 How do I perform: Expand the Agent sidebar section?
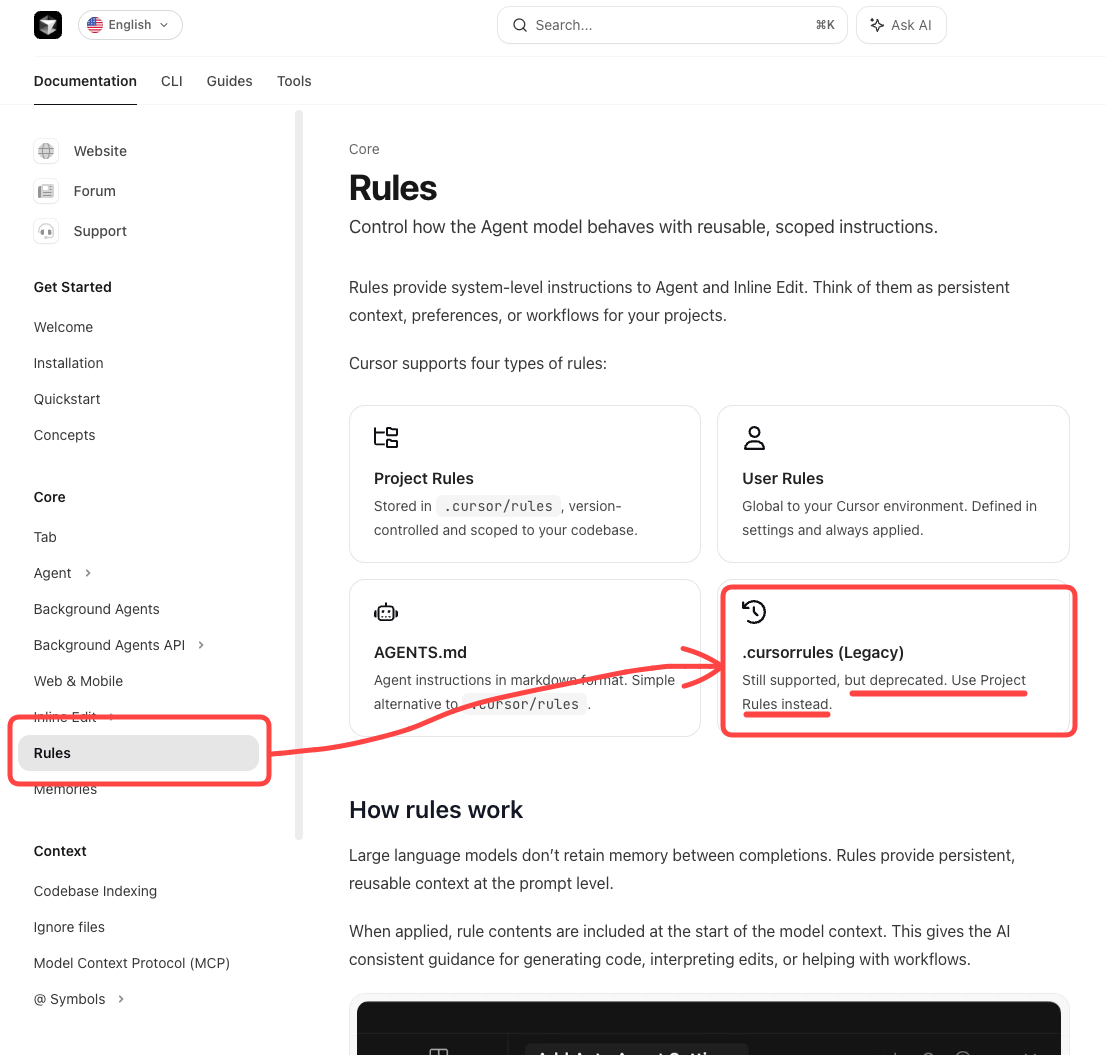pyautogui.click(x=88, y=573)
